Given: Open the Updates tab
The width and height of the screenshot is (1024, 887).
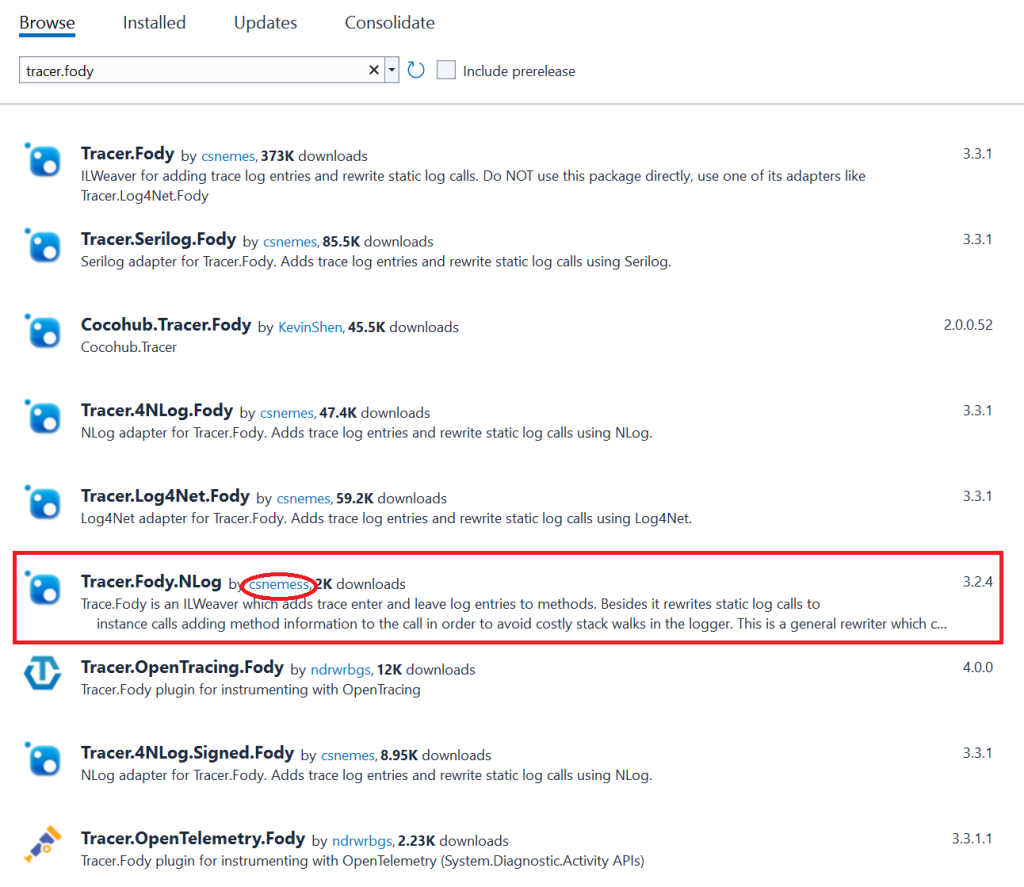Looking at the screenshot, I should [264, 22].
